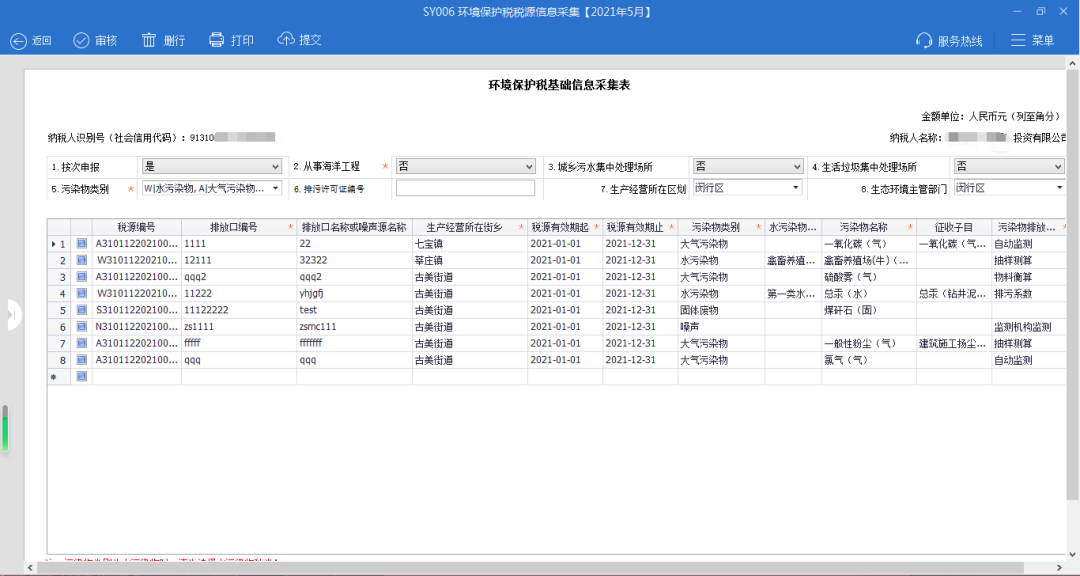Open the 污染物类别 dropdown

point(211,188)
